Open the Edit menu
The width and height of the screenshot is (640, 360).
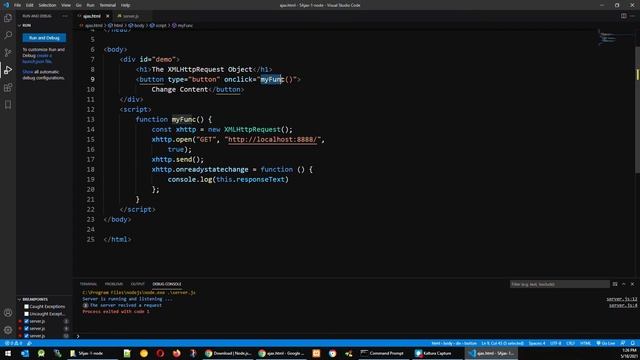click(x=30, y=5)
